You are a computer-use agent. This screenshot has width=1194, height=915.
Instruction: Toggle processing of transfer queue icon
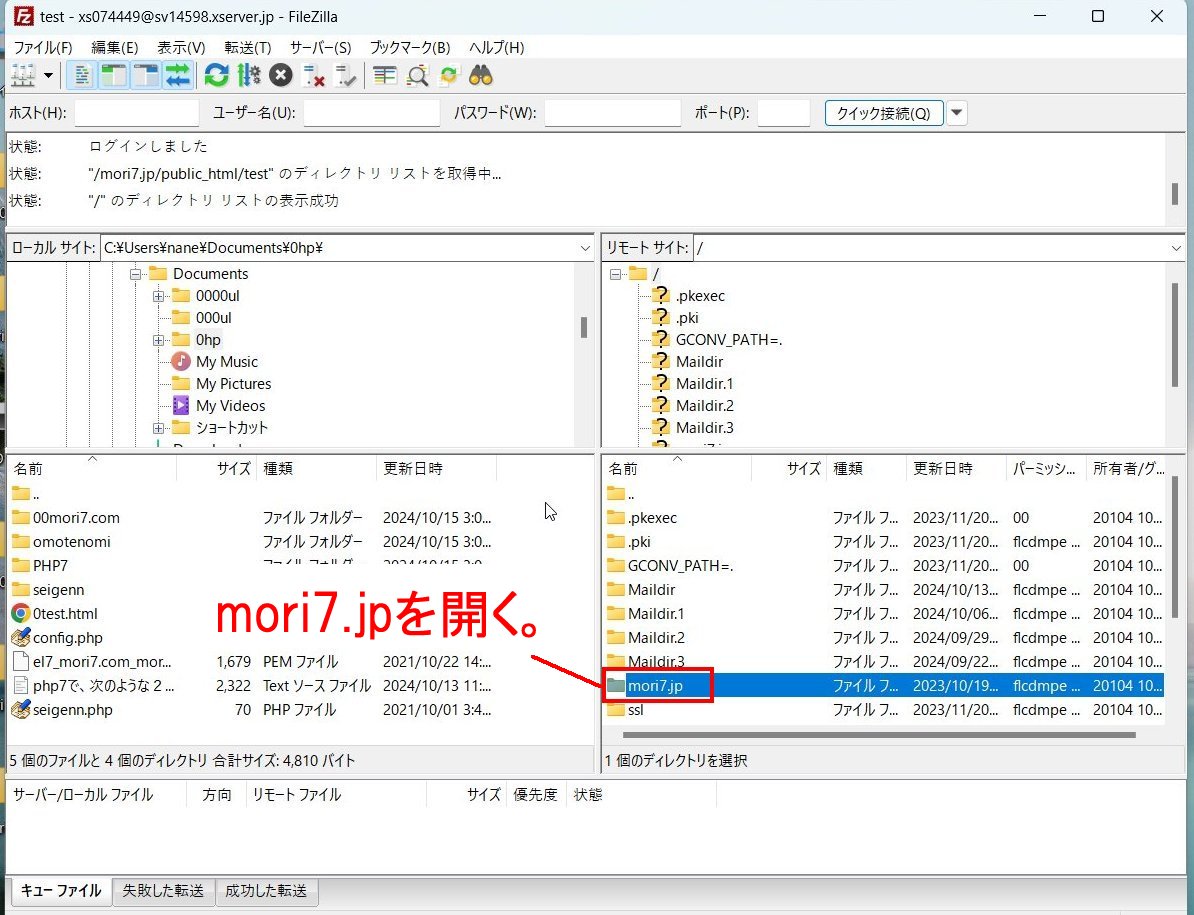tap(249, 75)
